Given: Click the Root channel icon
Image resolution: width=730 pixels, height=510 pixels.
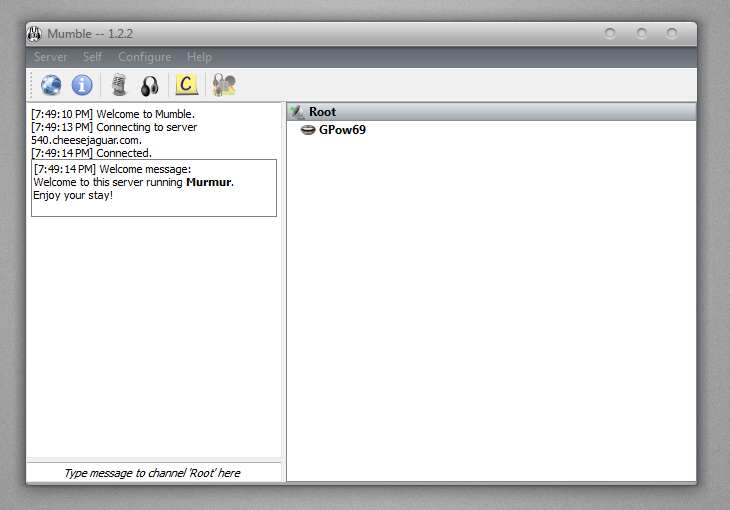Looking at the screenshot, I should [x=297, y=112].
